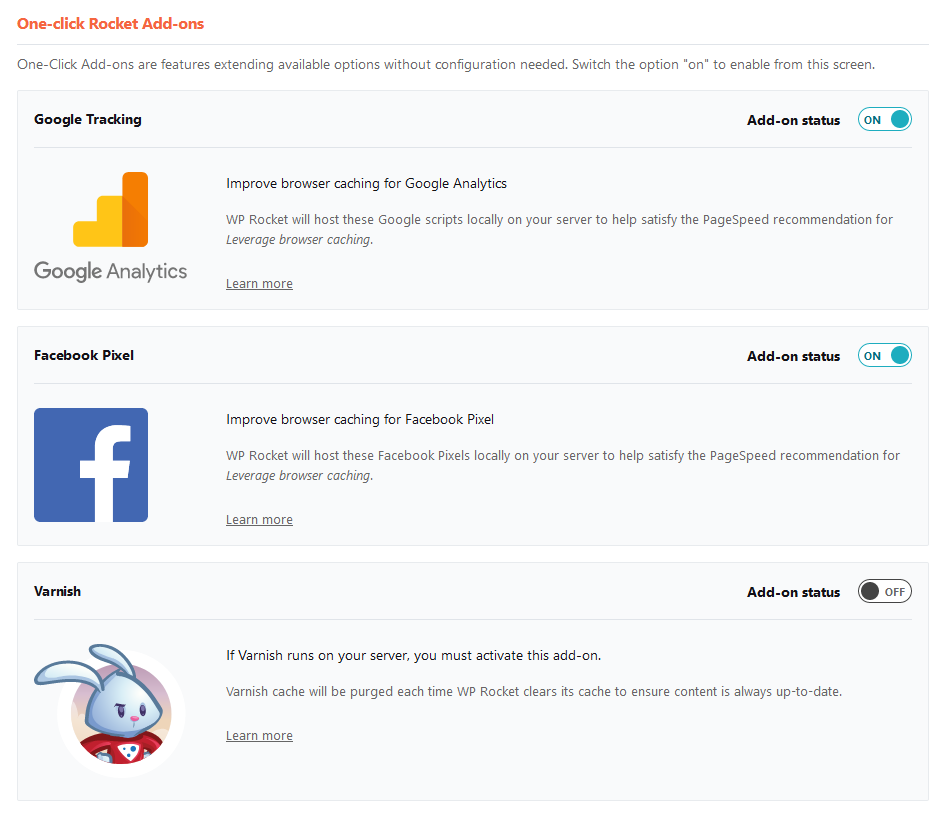Image resolution: width=946 pixels, height=819 pixels.
Task: Select the Facebook Pixel heading
Action: pyautogui.click(x=84, y=355)
